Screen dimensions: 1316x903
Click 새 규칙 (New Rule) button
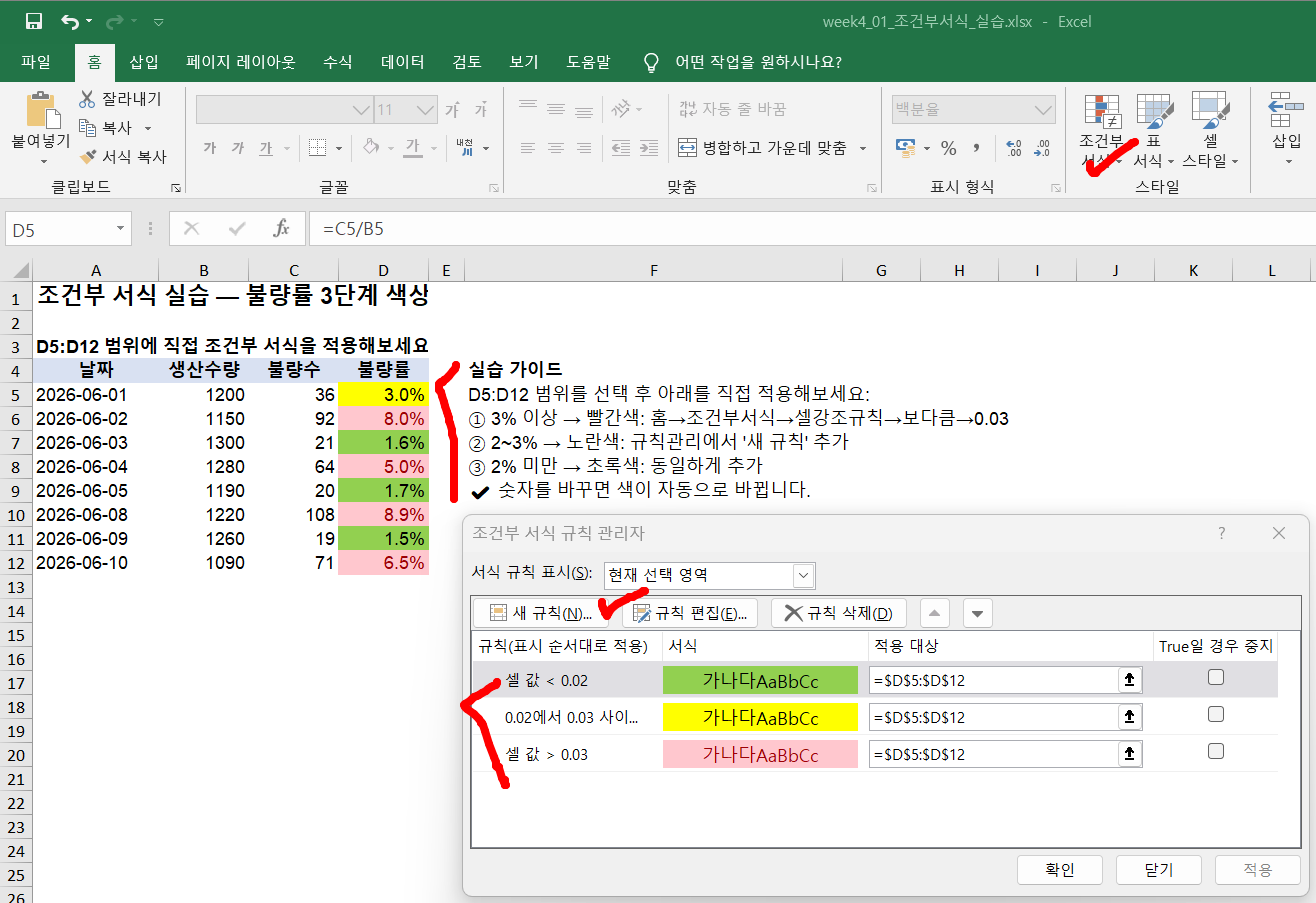click(x=542, y=613)
